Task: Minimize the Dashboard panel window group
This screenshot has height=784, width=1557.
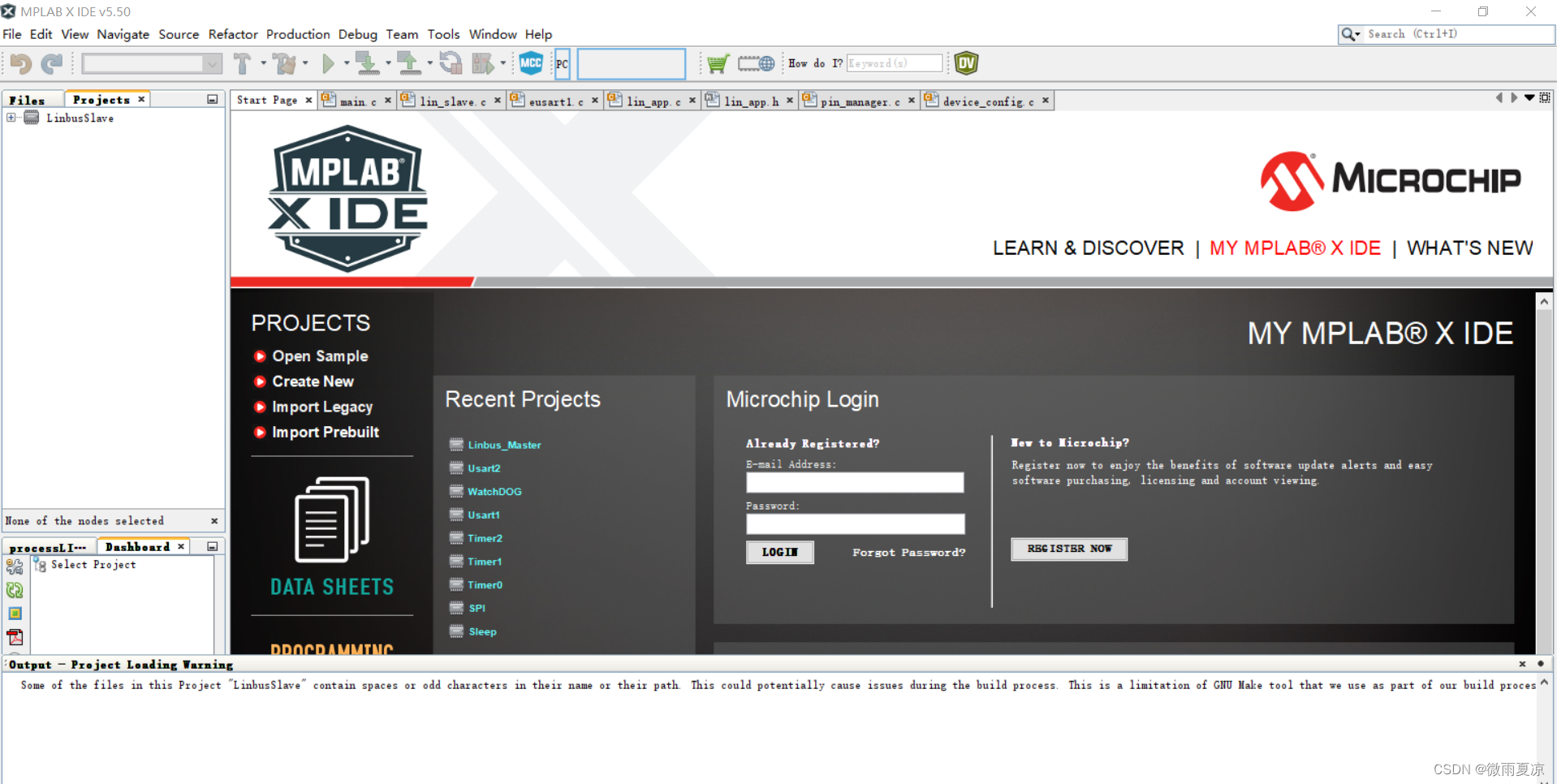Action: (213, 546)
